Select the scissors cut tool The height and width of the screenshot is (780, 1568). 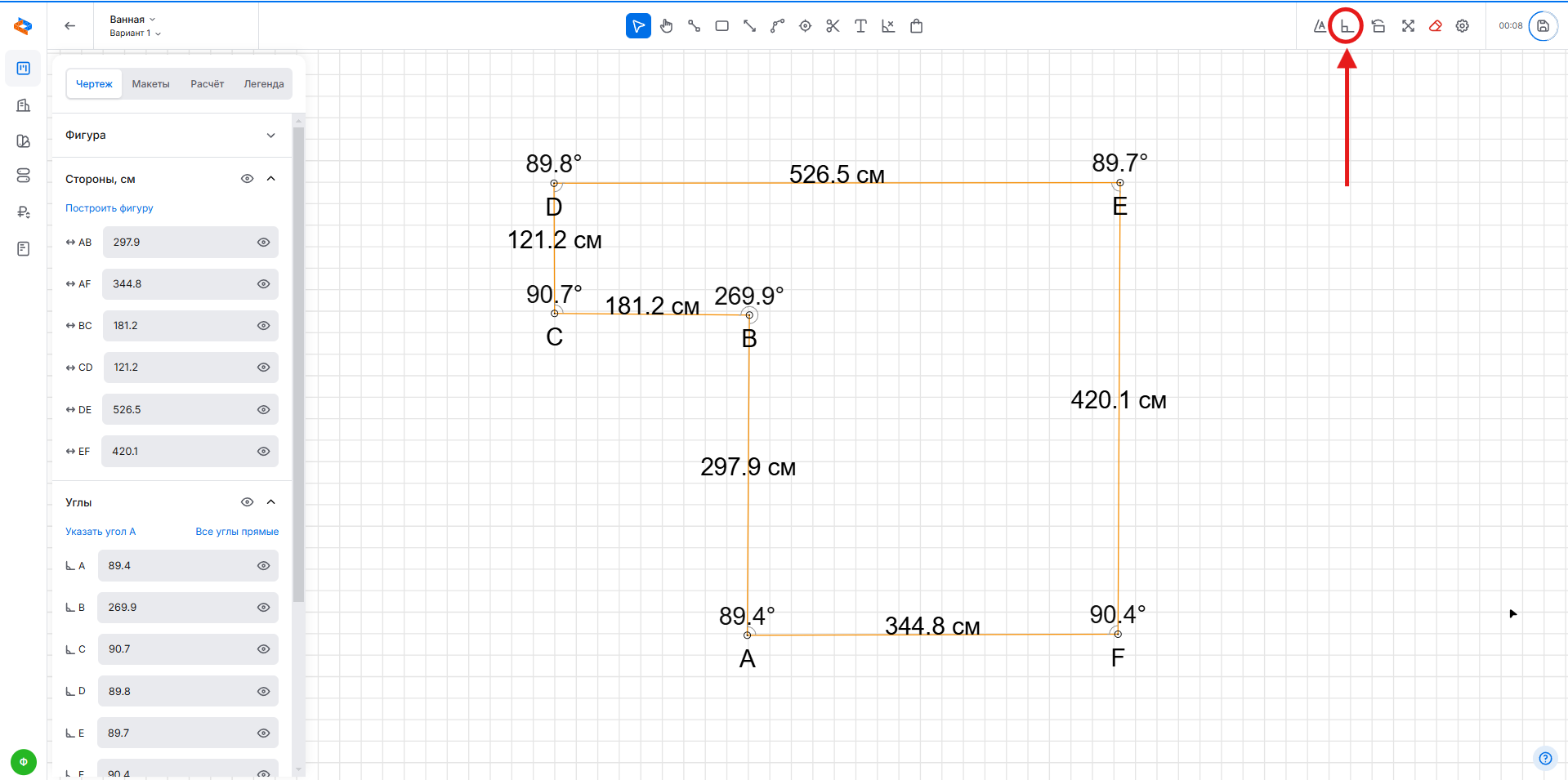tap(833, 26)
